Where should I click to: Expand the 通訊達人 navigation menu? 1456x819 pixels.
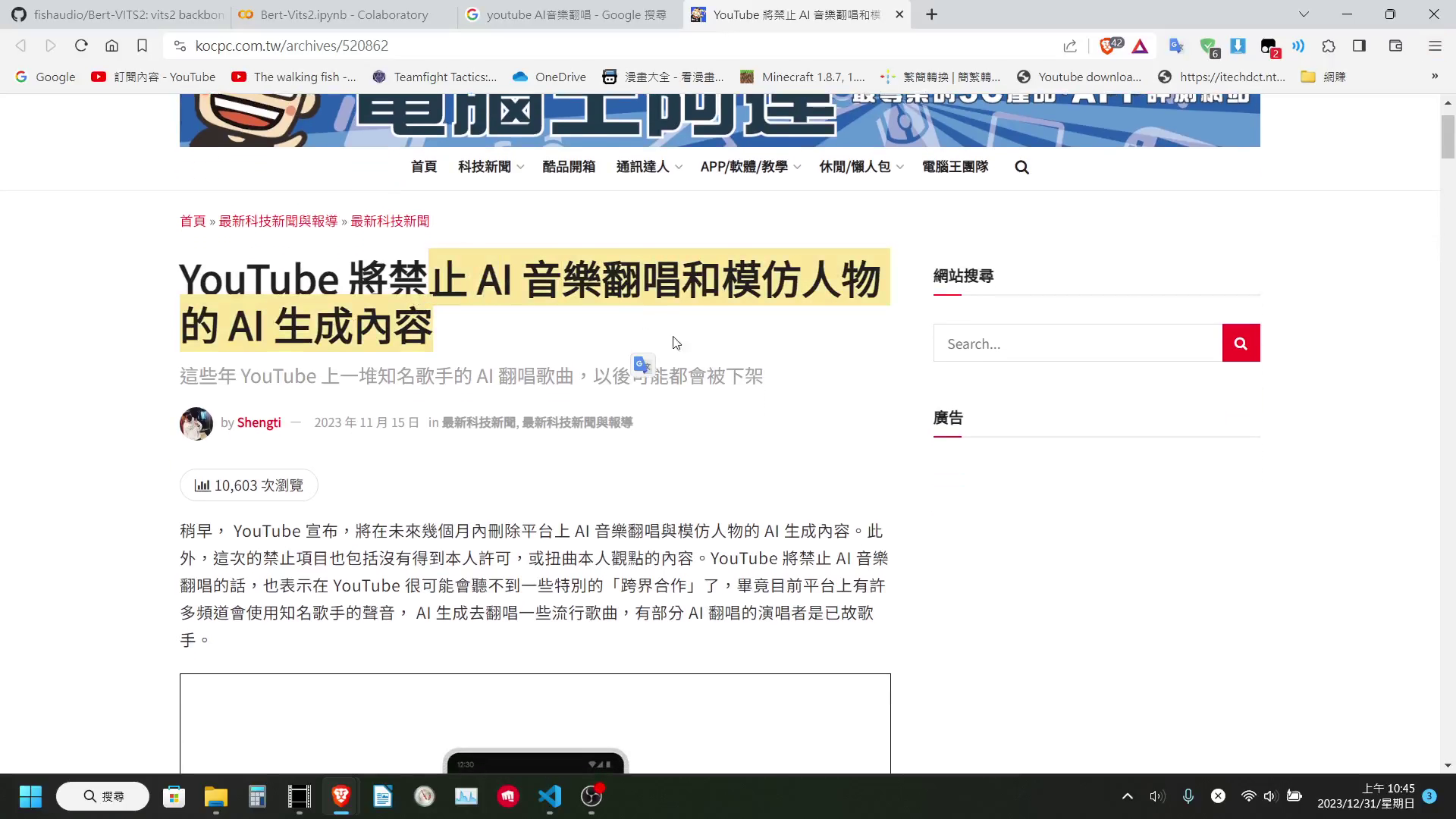(649, 167)
